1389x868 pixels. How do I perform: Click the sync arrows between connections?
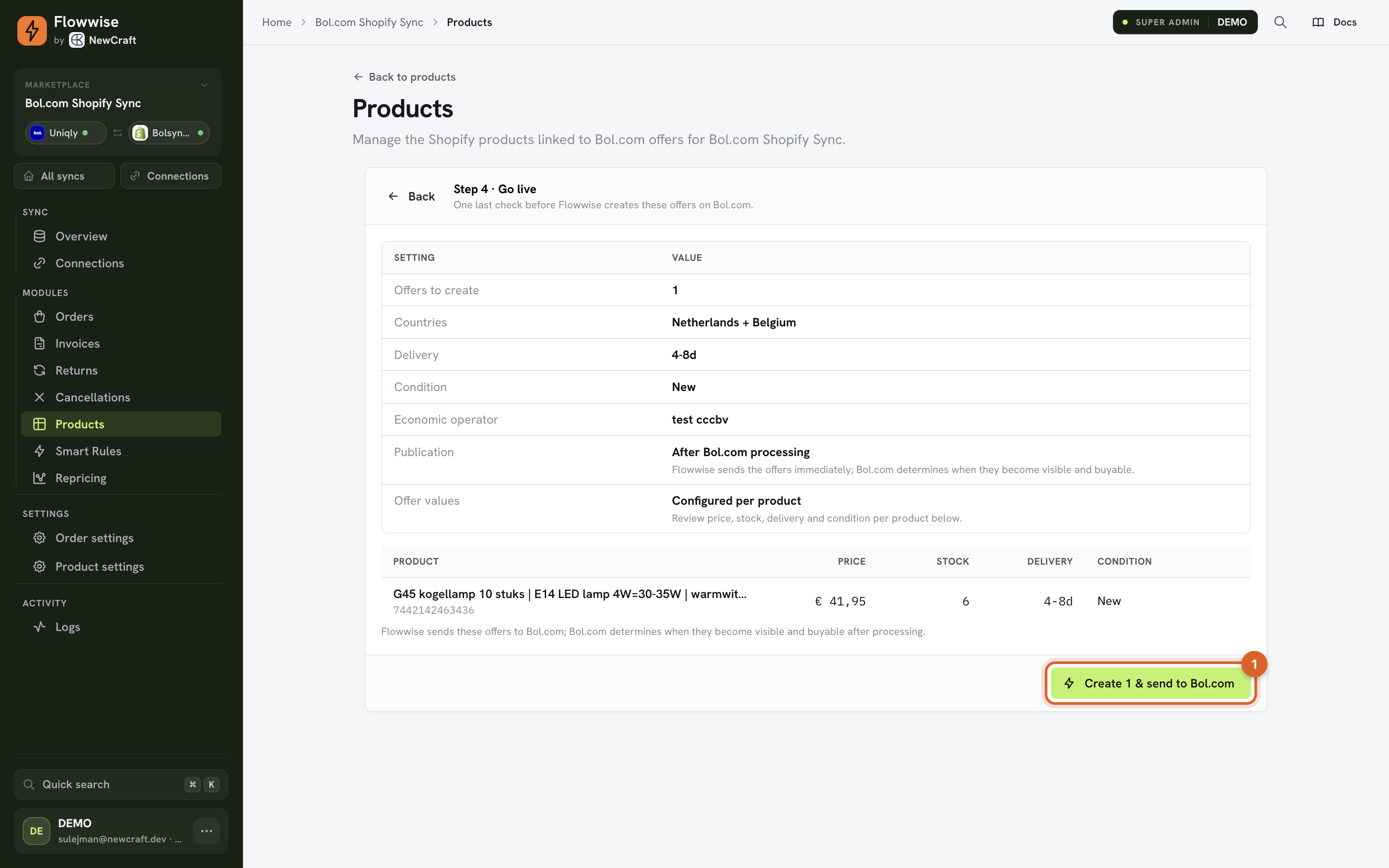pos(118,133)
